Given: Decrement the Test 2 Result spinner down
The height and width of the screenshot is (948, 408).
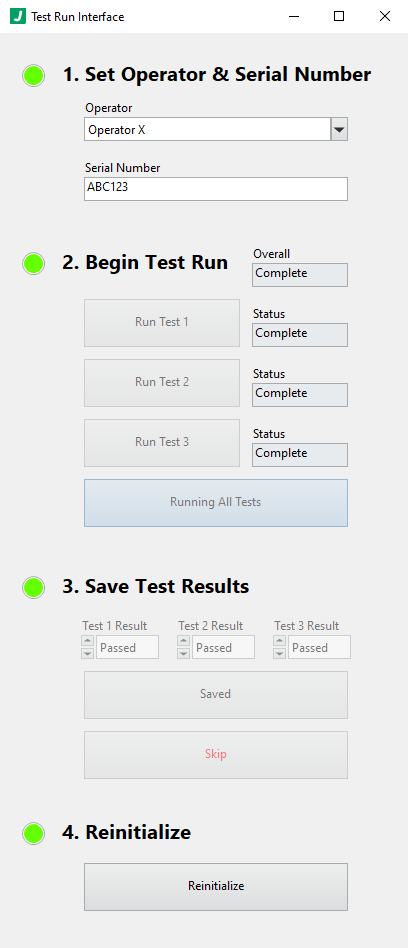Looking at the screenshot, I should [183, 654].
